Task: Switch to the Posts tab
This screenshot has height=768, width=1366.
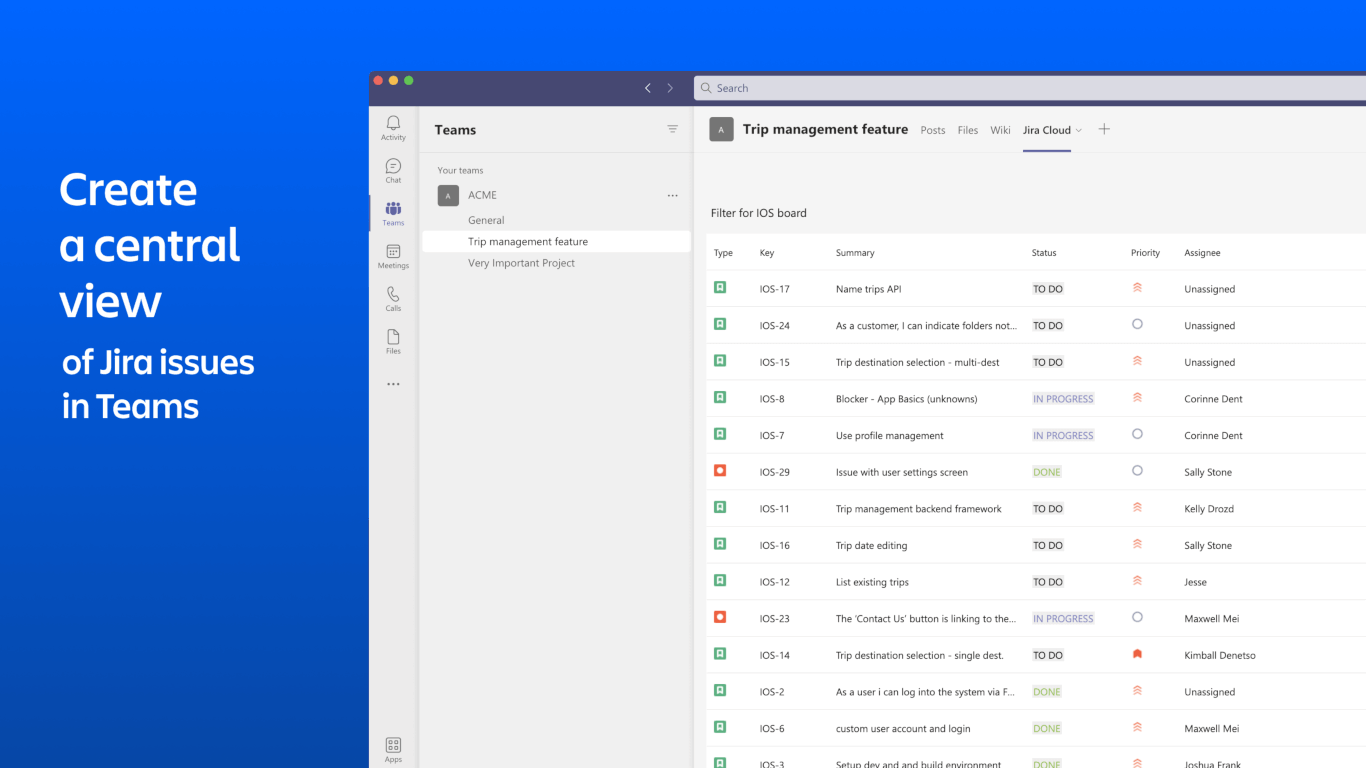Action: click(933, 130)
